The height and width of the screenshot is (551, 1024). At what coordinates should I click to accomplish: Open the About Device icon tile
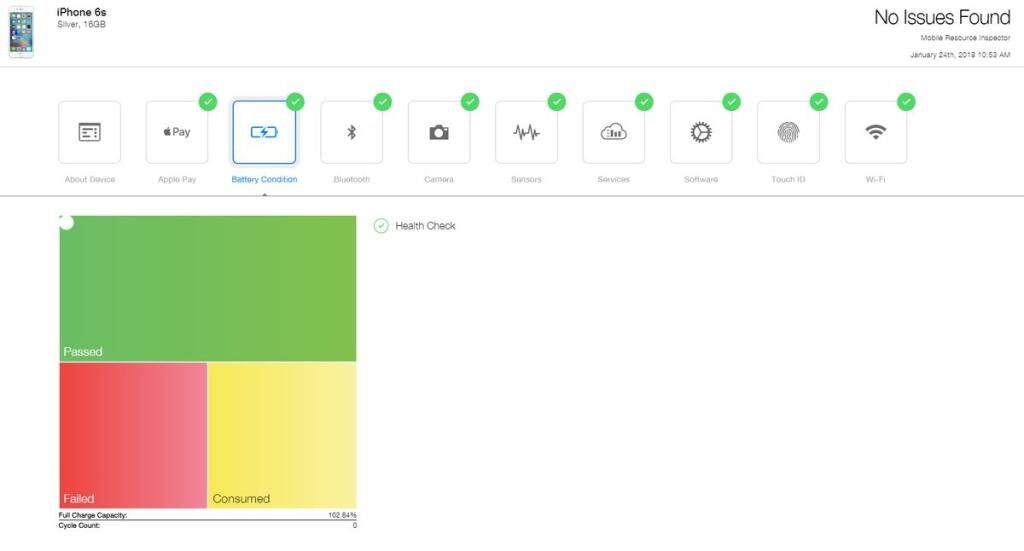(x=89, y=133)
